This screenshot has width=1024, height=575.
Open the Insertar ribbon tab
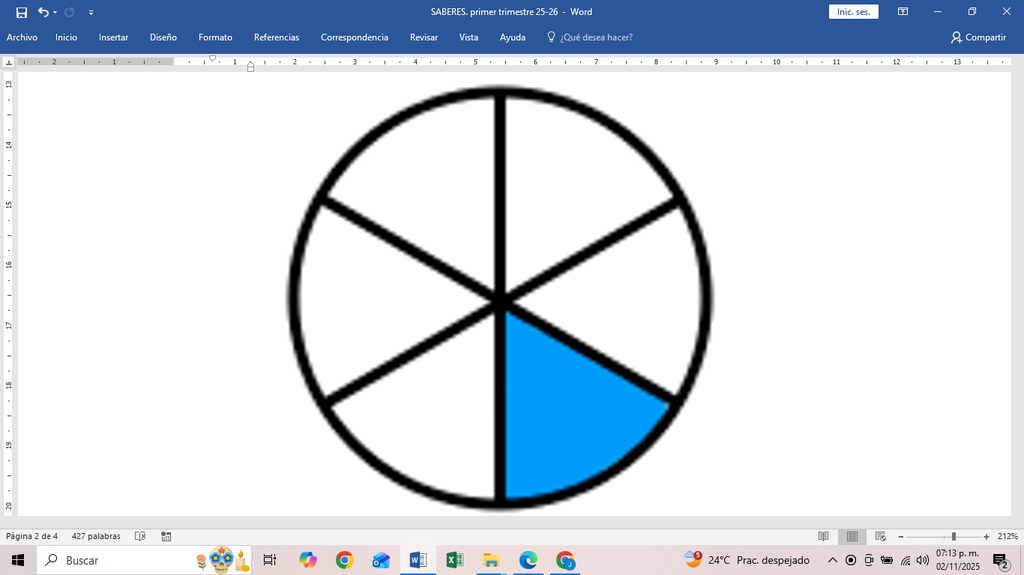tap(113, 37)
